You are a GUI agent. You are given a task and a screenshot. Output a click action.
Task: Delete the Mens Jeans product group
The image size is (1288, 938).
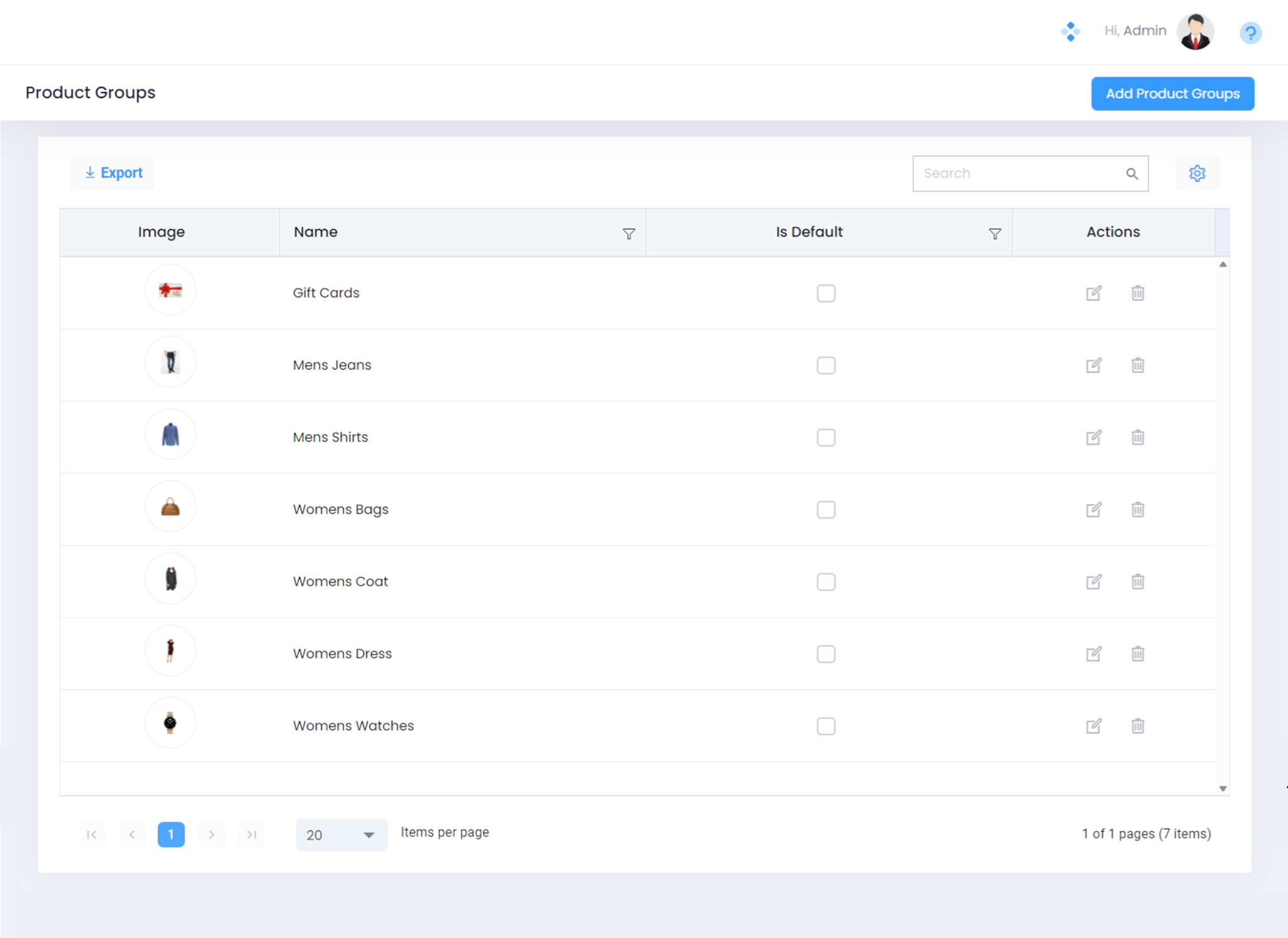[x=1137, y=366]
